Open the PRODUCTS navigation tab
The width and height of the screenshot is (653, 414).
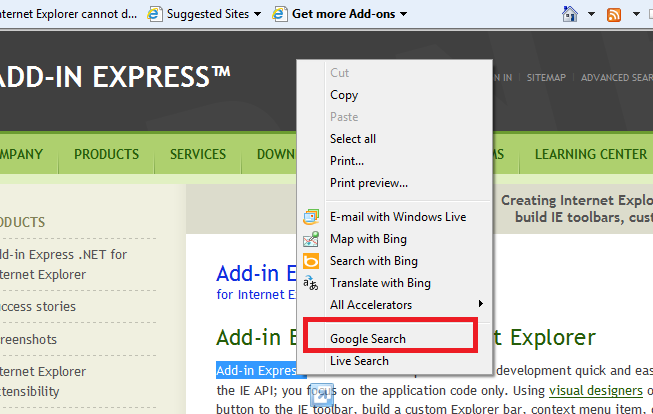pyautogui.click(x=107, y=154)
